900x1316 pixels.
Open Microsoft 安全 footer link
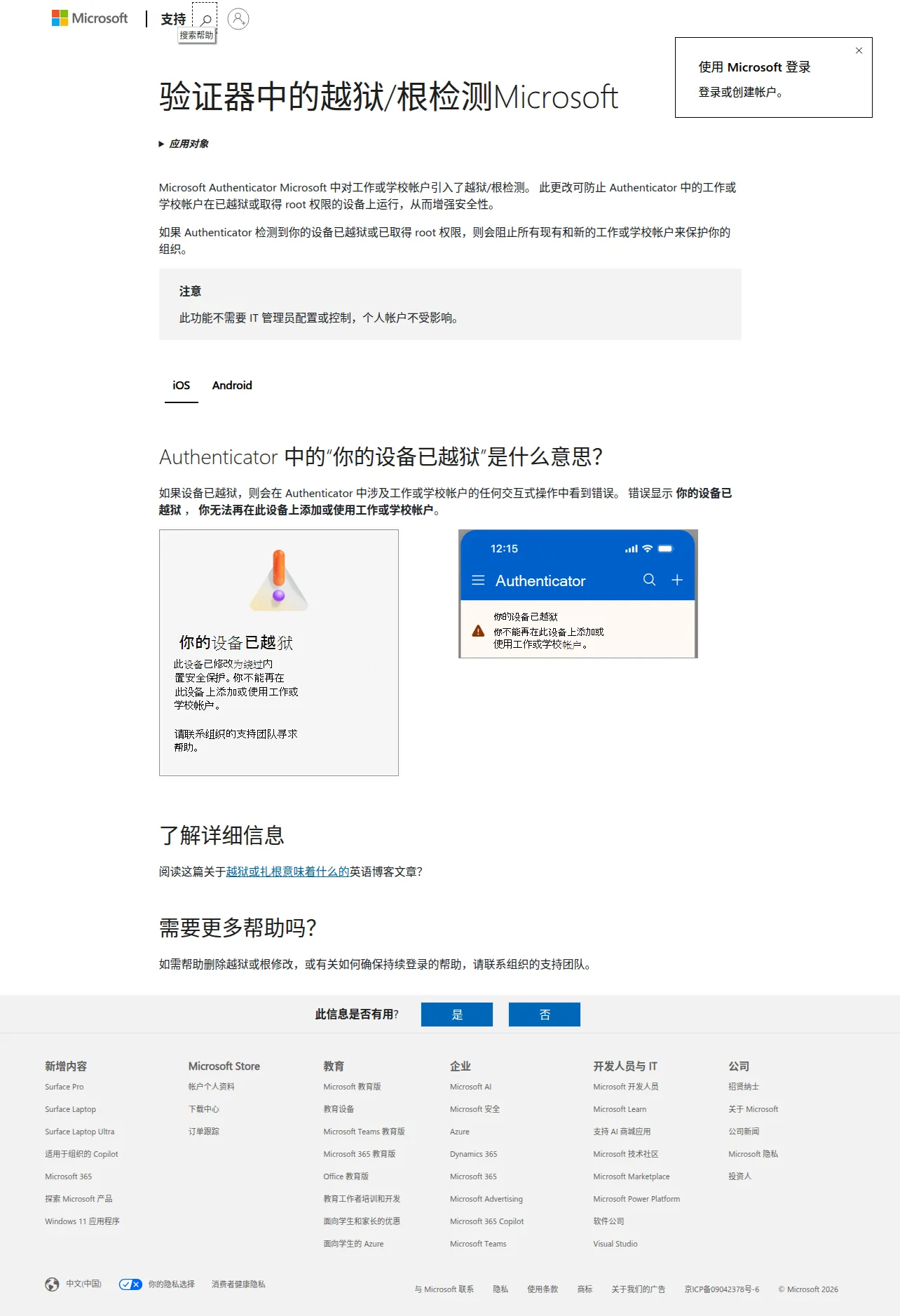(475, 1109)
